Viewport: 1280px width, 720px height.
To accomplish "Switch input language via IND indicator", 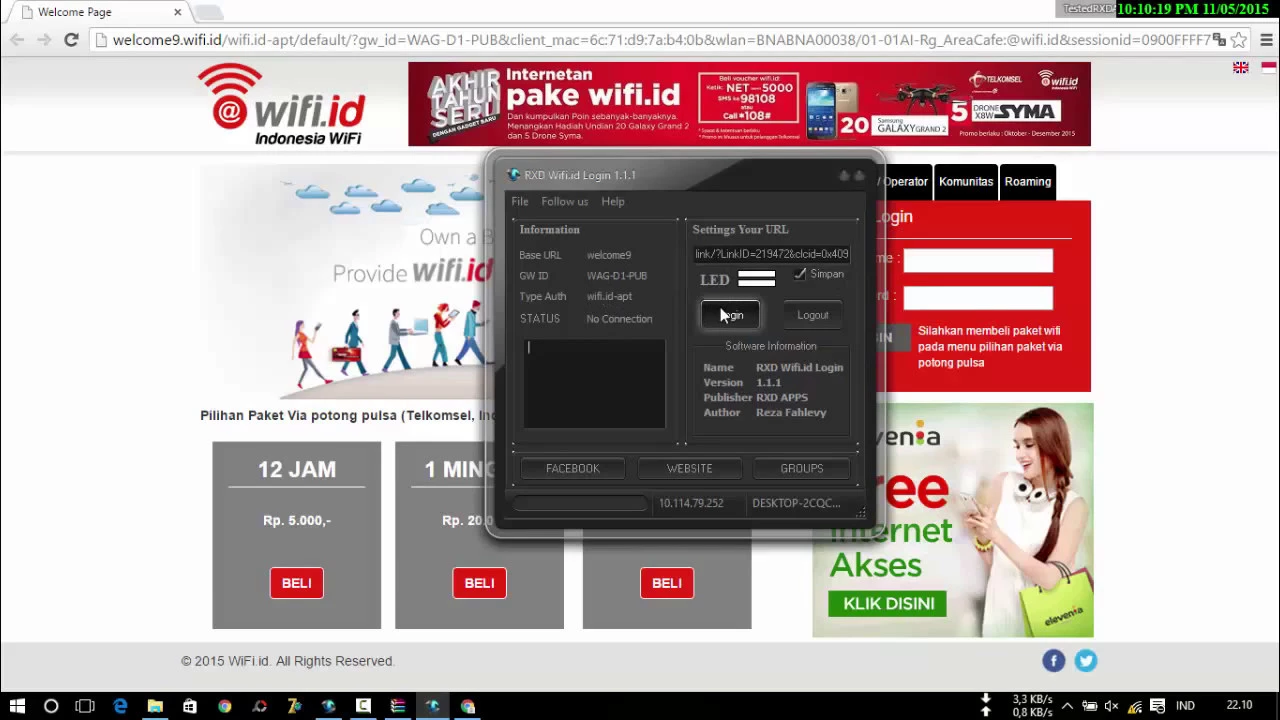I will click(1185, 706).
